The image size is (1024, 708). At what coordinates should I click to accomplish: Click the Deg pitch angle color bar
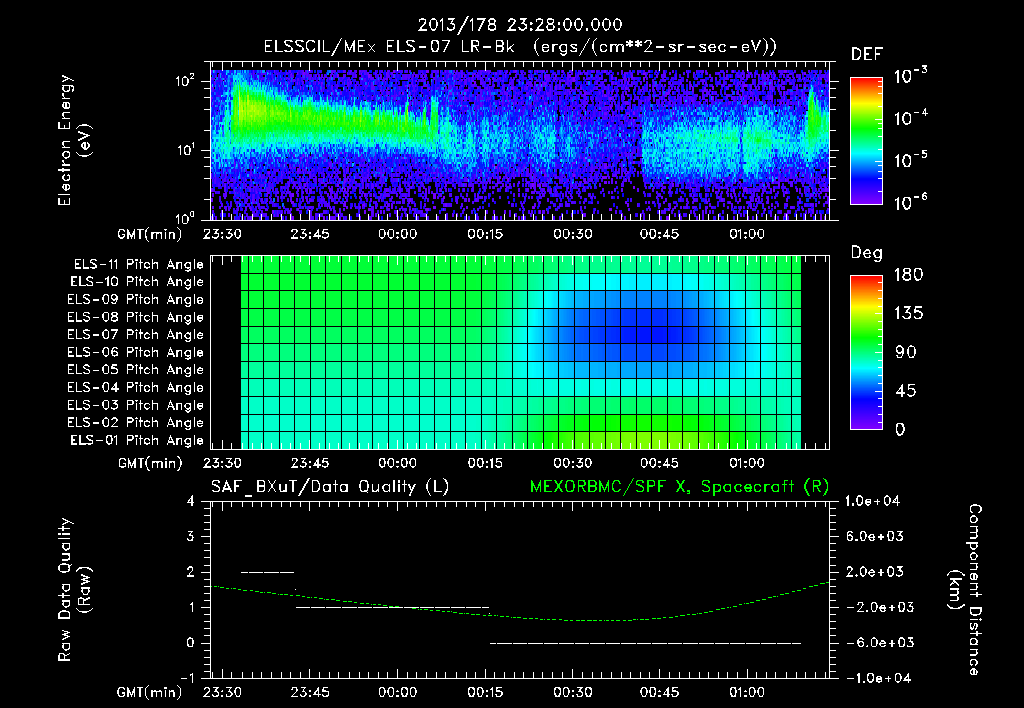866,352
